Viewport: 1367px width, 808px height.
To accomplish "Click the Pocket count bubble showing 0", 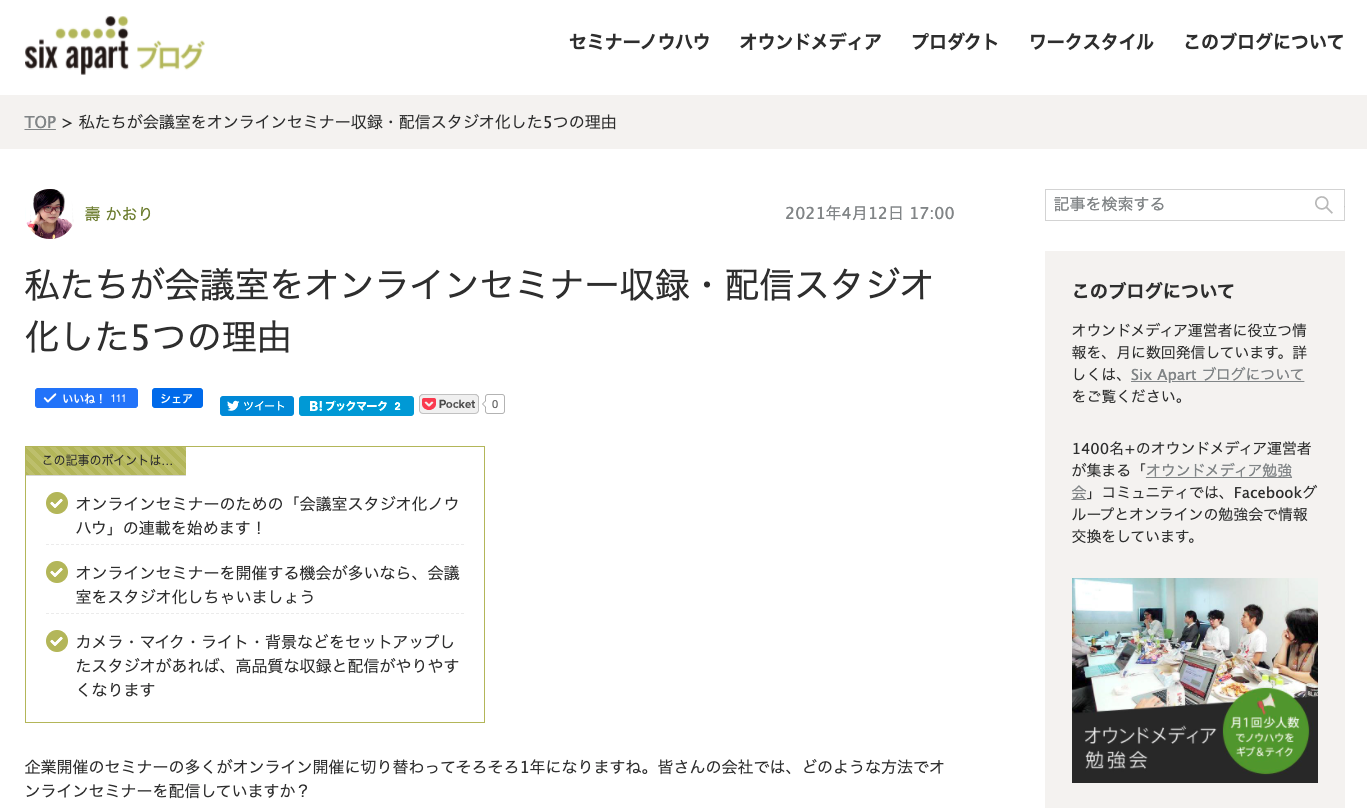I will [x=495, y=404].
